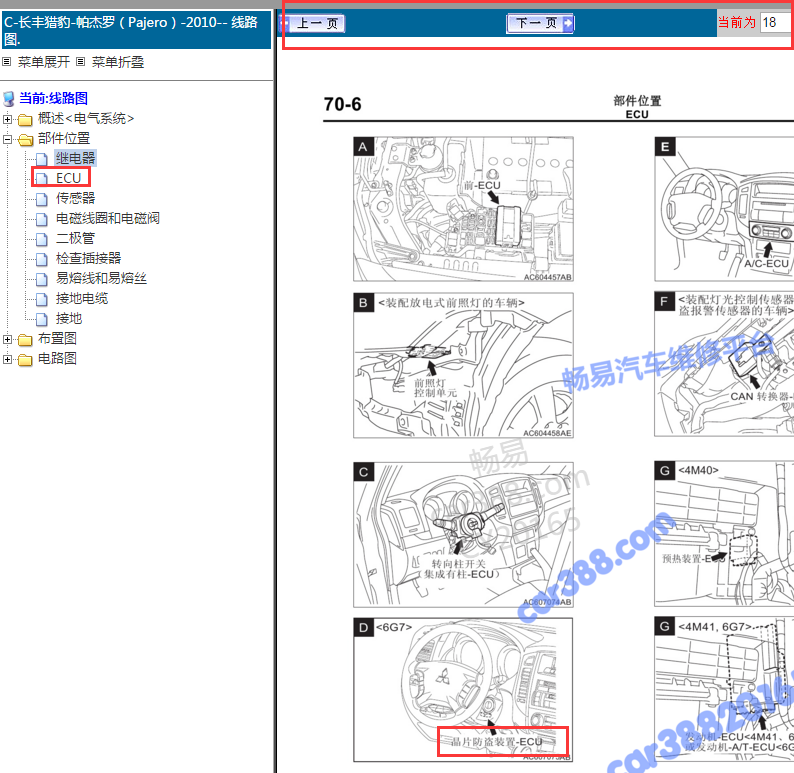
Task: Click the document icon beside 接地
Action: [42, 319]
